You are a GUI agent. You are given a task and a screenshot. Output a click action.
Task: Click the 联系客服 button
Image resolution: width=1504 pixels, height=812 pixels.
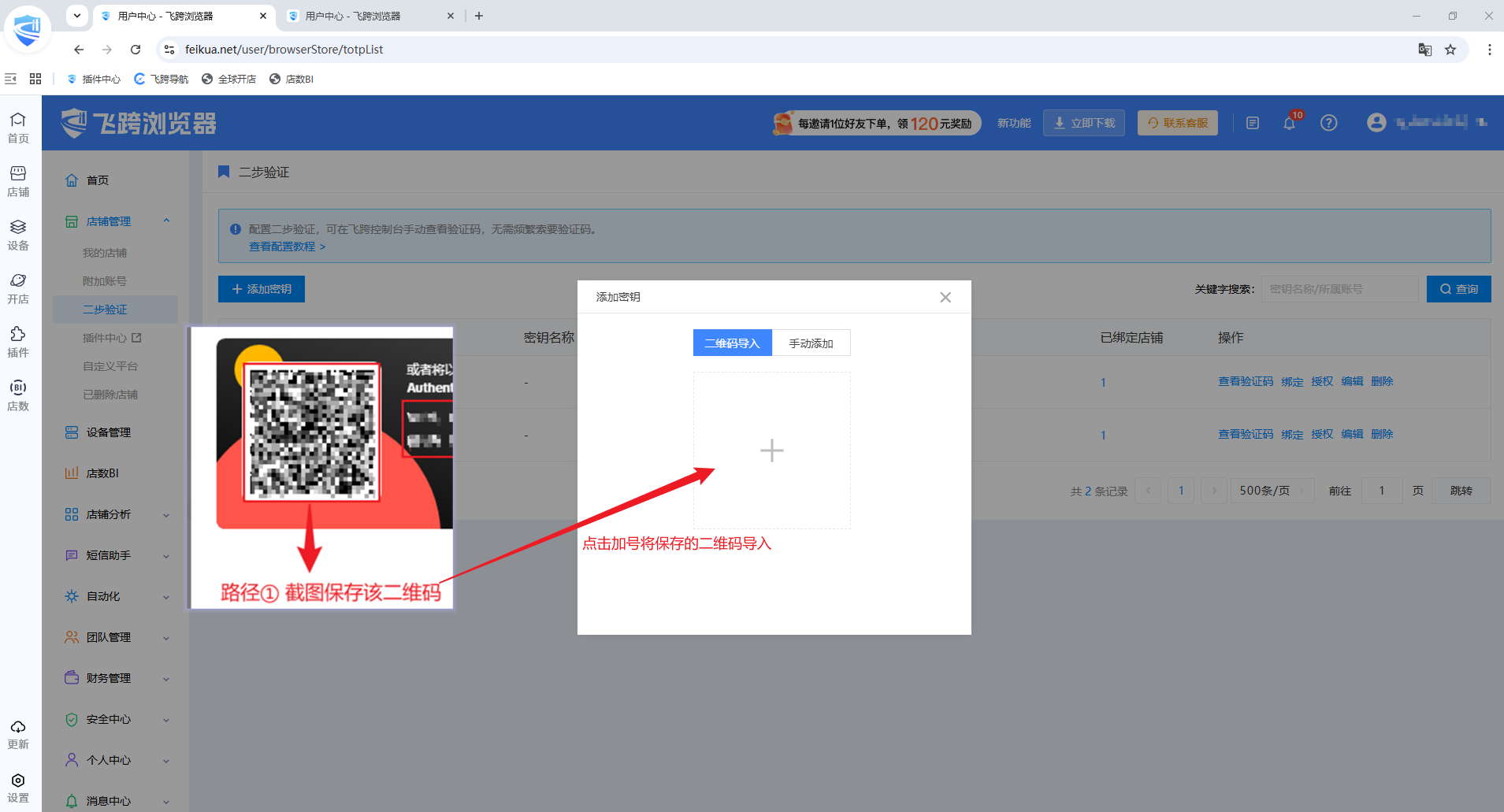pos(1178,123)
